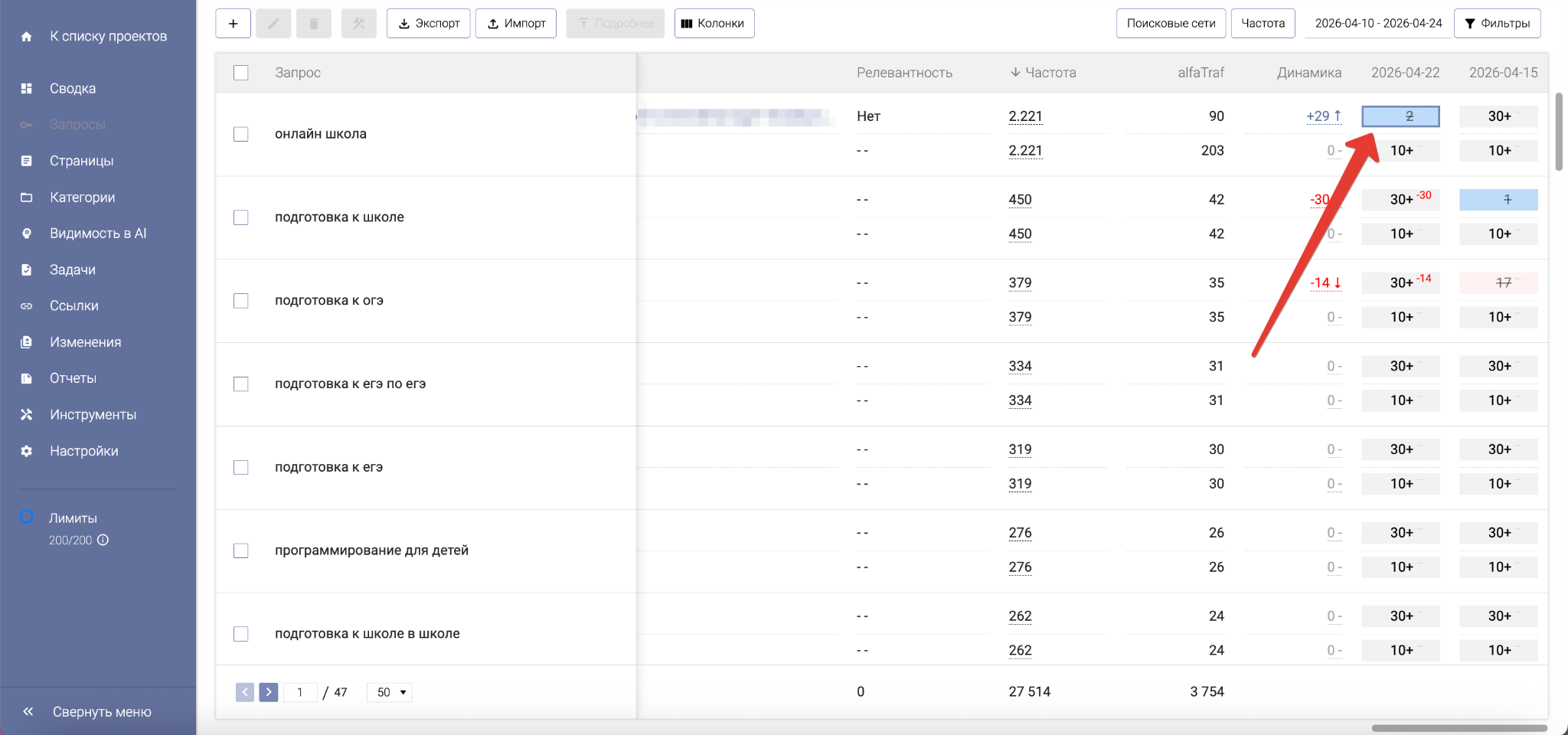Viewport: 1568px width, 735px height.
Task: Open Настройки via its gear icon
Action: click(x=27, y=451)
